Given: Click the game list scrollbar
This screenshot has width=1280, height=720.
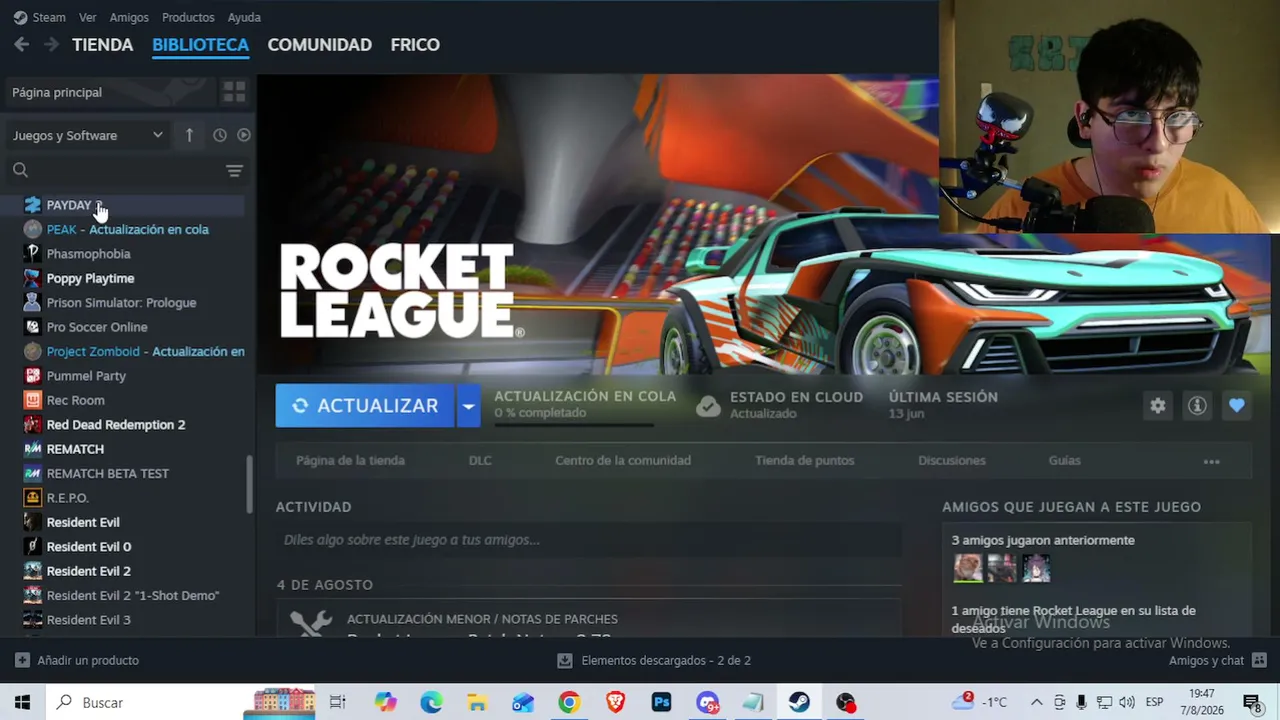Looking at the screenshot, I should (x=249, y=484).
